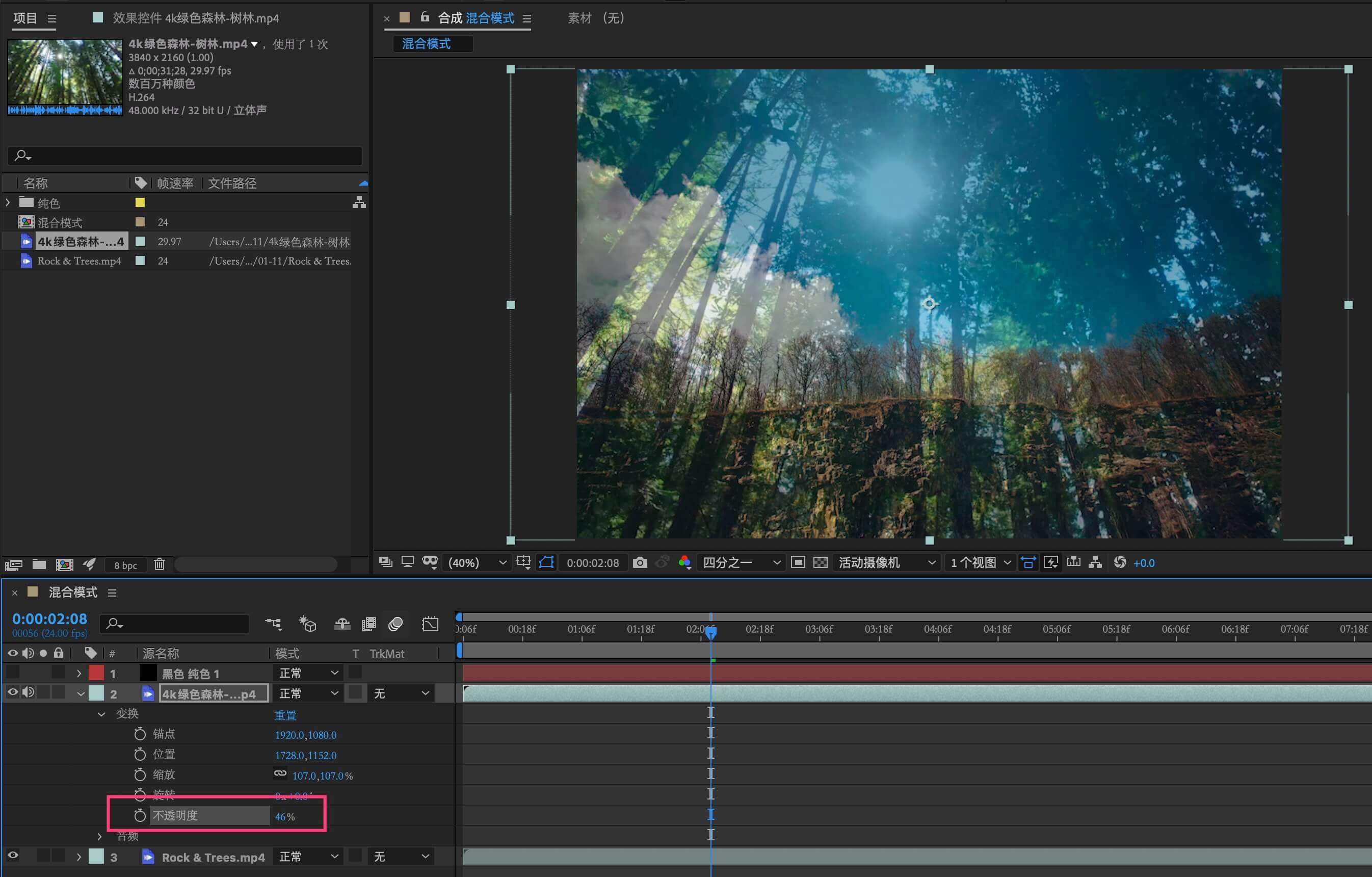Open the show channel color icon
This screenshot has width=1372, height=877.
[684, 563]
